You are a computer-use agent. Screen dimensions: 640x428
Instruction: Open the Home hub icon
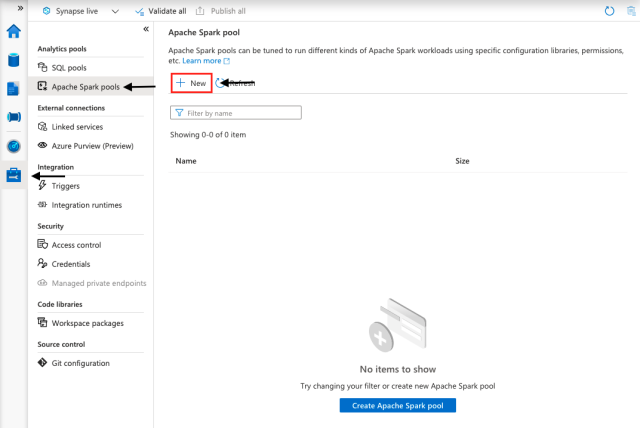click(x=13, y=31)
